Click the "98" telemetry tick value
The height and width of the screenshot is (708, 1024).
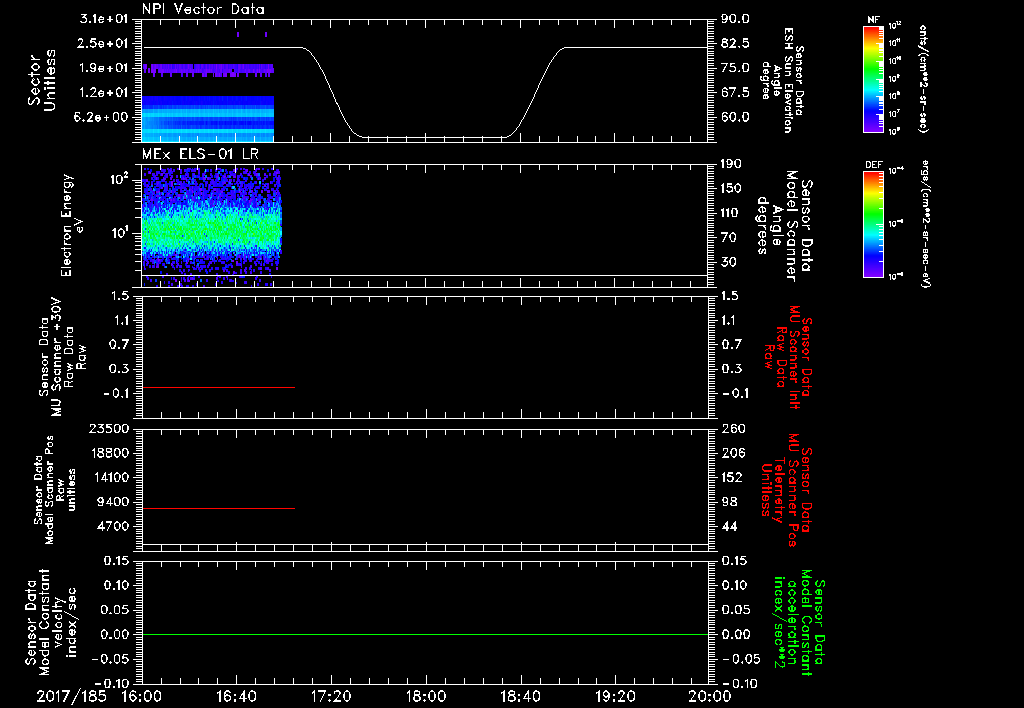[729, 502]
